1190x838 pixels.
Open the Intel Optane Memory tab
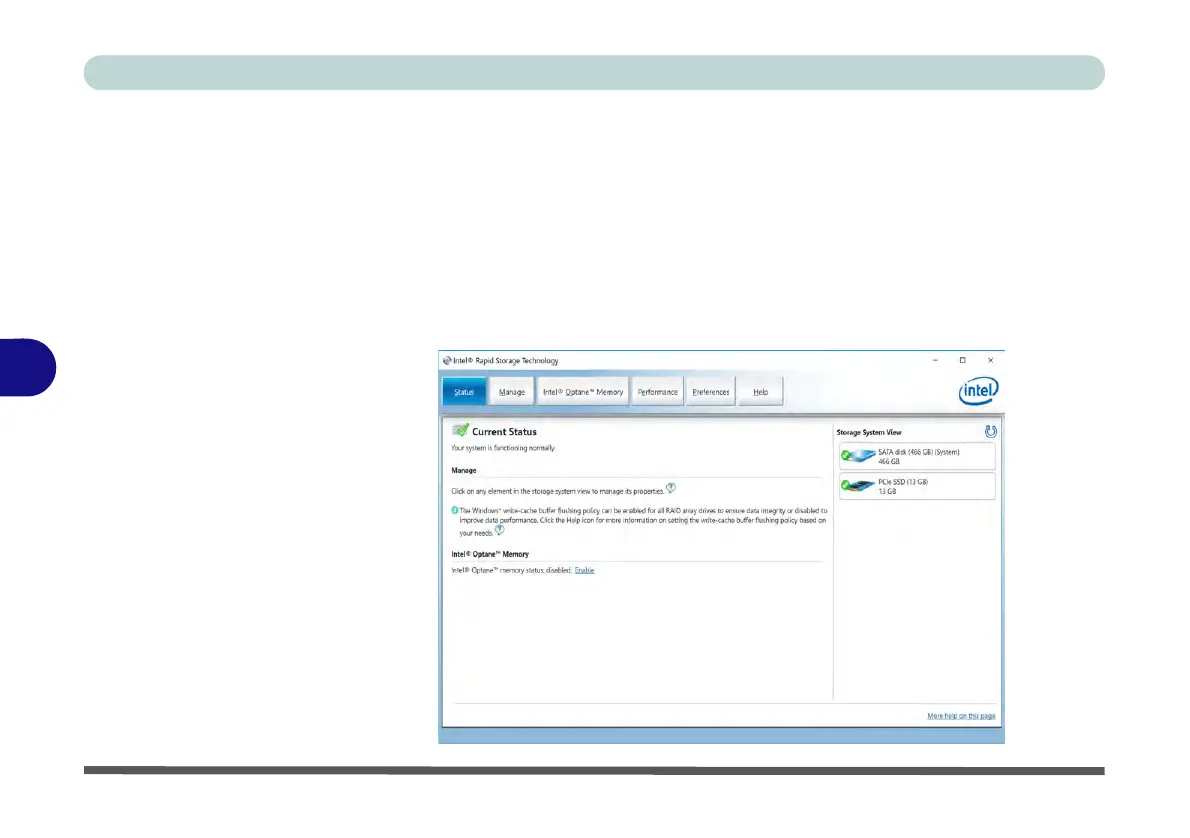[x=583, y=392]
